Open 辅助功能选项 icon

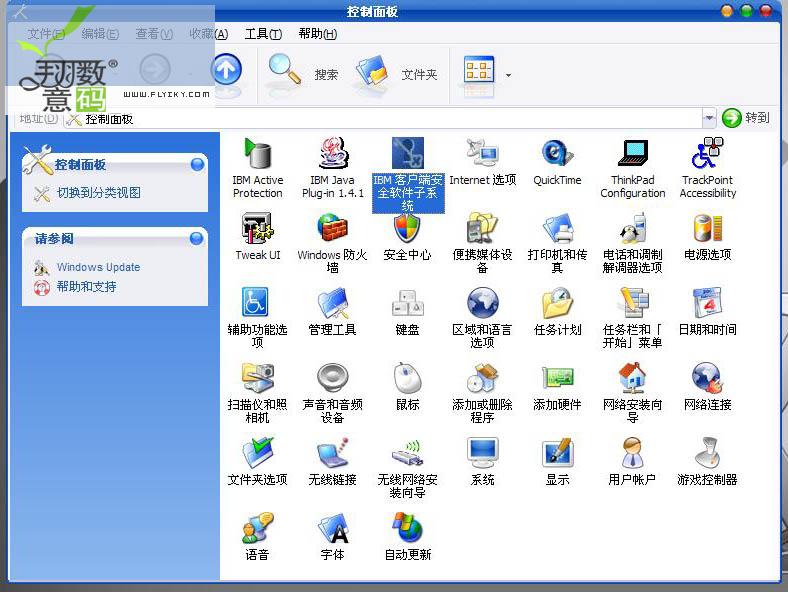pyautogui.click(x=255, y=302)
